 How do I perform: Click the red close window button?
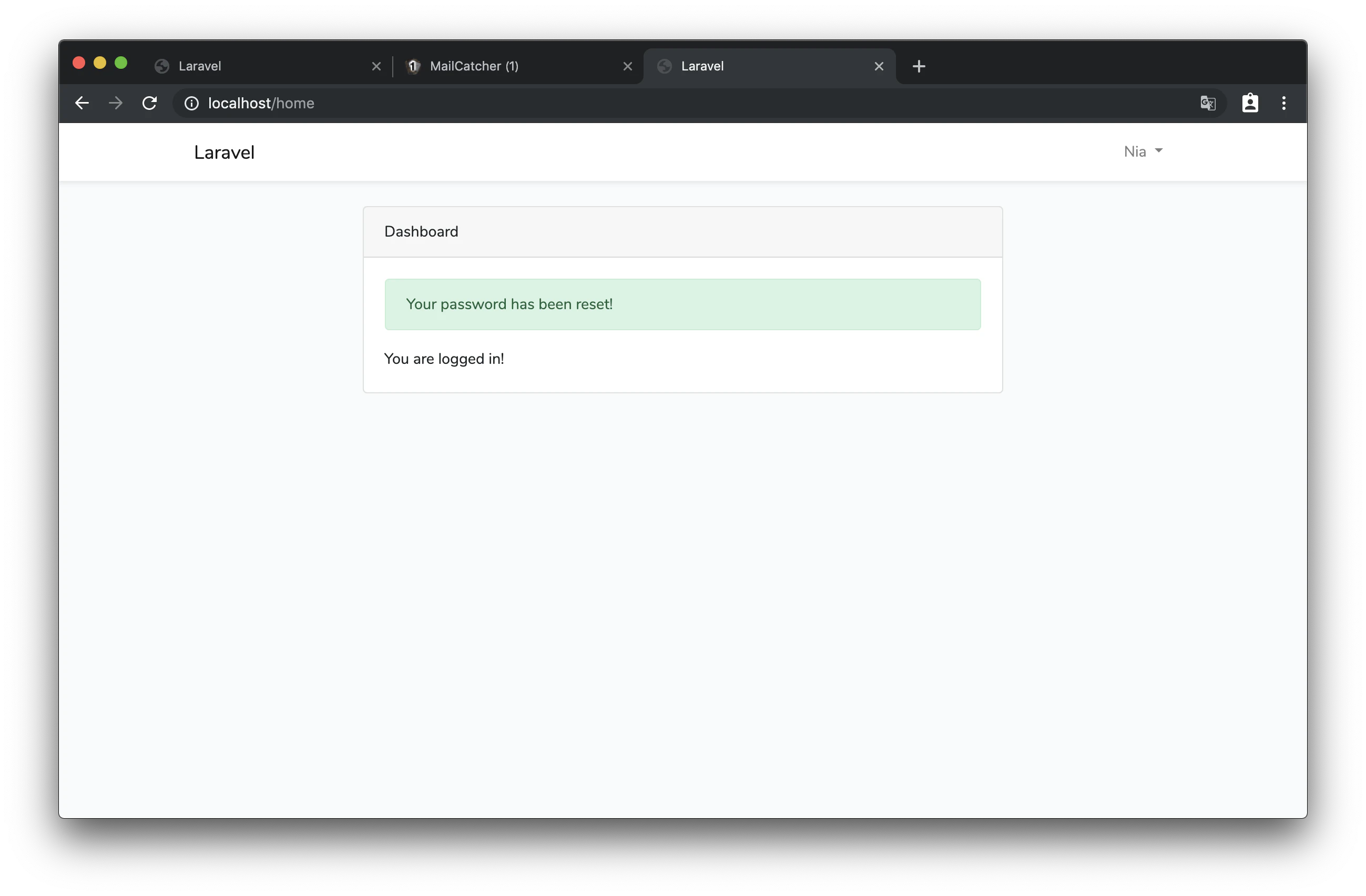pyautogui.click(x=79, y=63)
